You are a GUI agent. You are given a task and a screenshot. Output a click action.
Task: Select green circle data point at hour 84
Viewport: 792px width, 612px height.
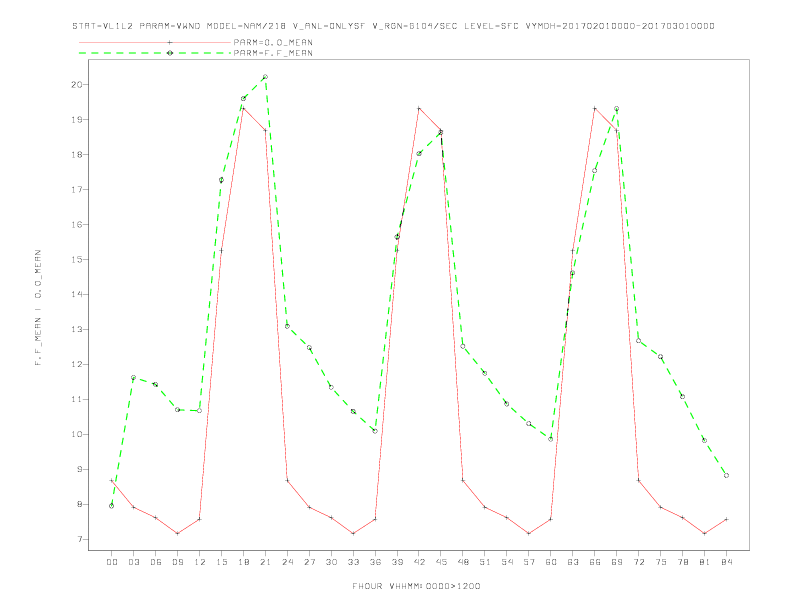[x=726, y=475]
